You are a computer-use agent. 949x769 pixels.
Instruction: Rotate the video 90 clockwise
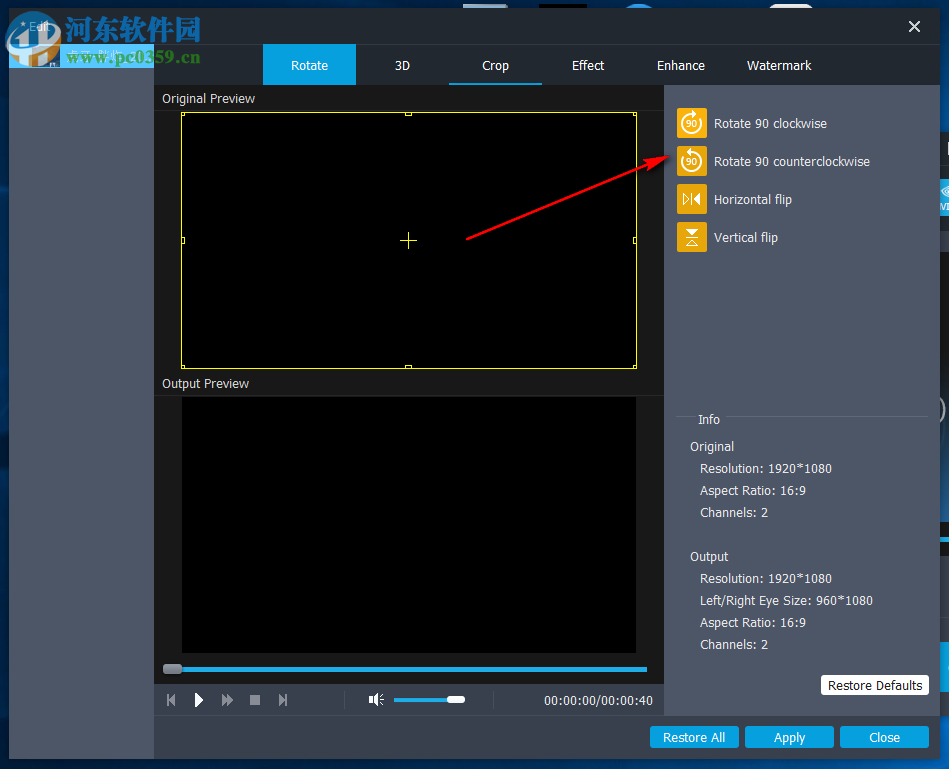coord(691,123)
